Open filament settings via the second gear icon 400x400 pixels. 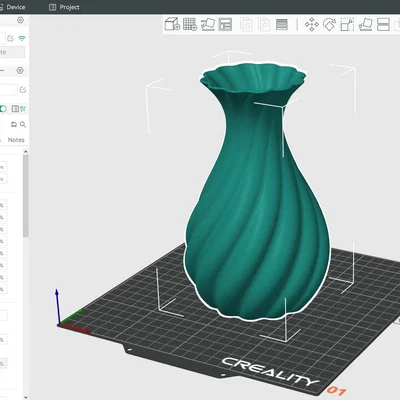pyautogui.click(x=20, y=70)
